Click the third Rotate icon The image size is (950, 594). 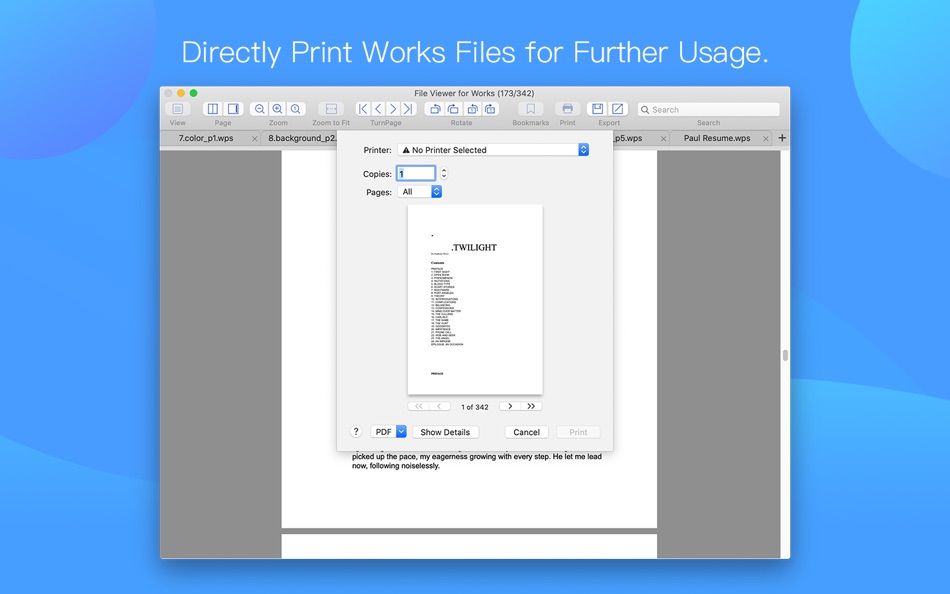pyautogui.click(x=472, y=109)
